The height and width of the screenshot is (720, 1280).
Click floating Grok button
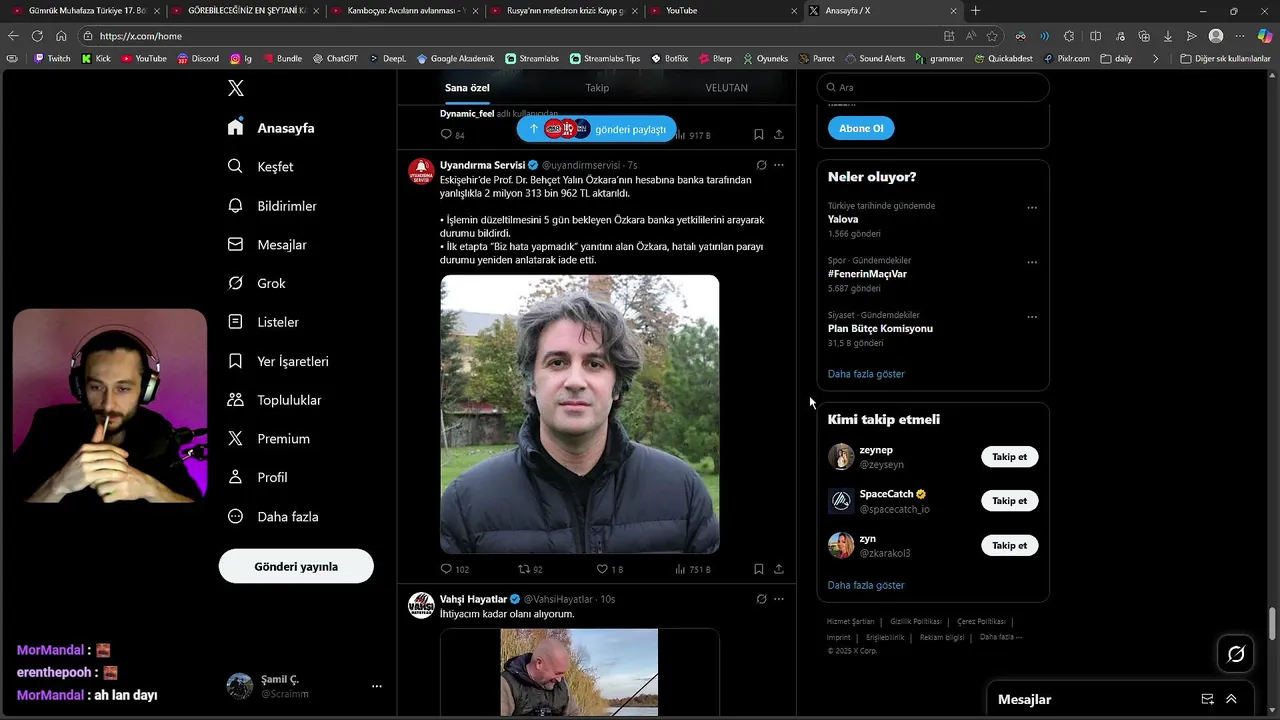(x=1236, y=654)
